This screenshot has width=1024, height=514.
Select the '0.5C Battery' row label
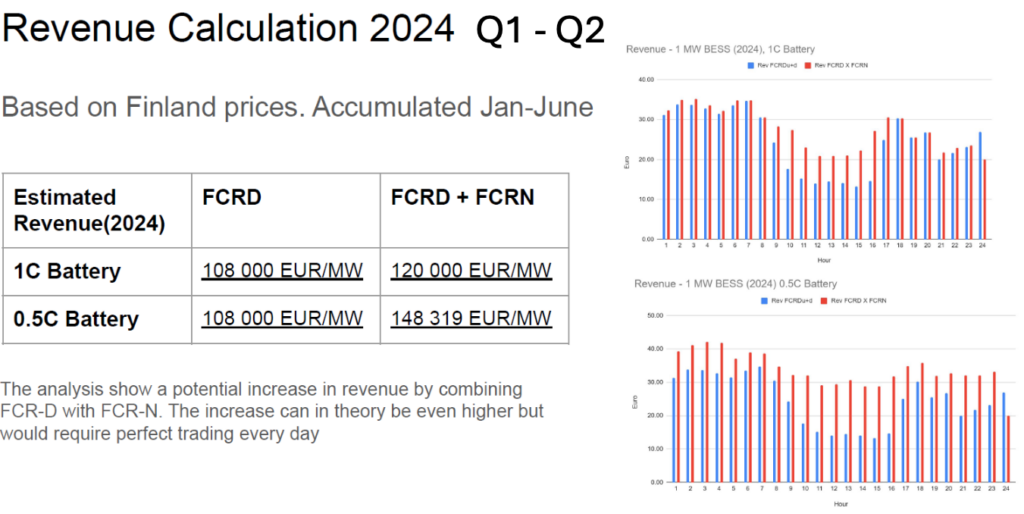[76, 319]
